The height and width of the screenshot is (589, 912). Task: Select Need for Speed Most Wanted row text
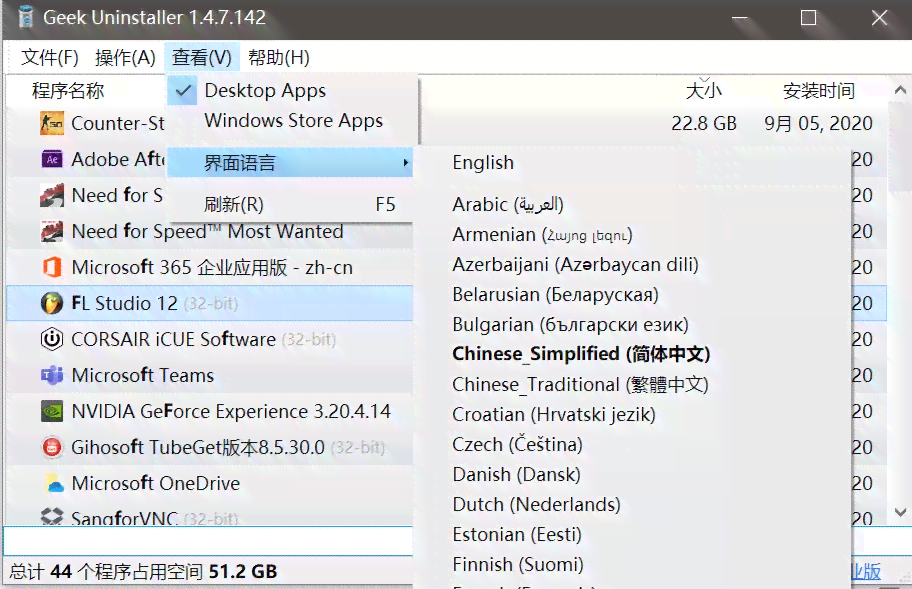tap(208, 231)
